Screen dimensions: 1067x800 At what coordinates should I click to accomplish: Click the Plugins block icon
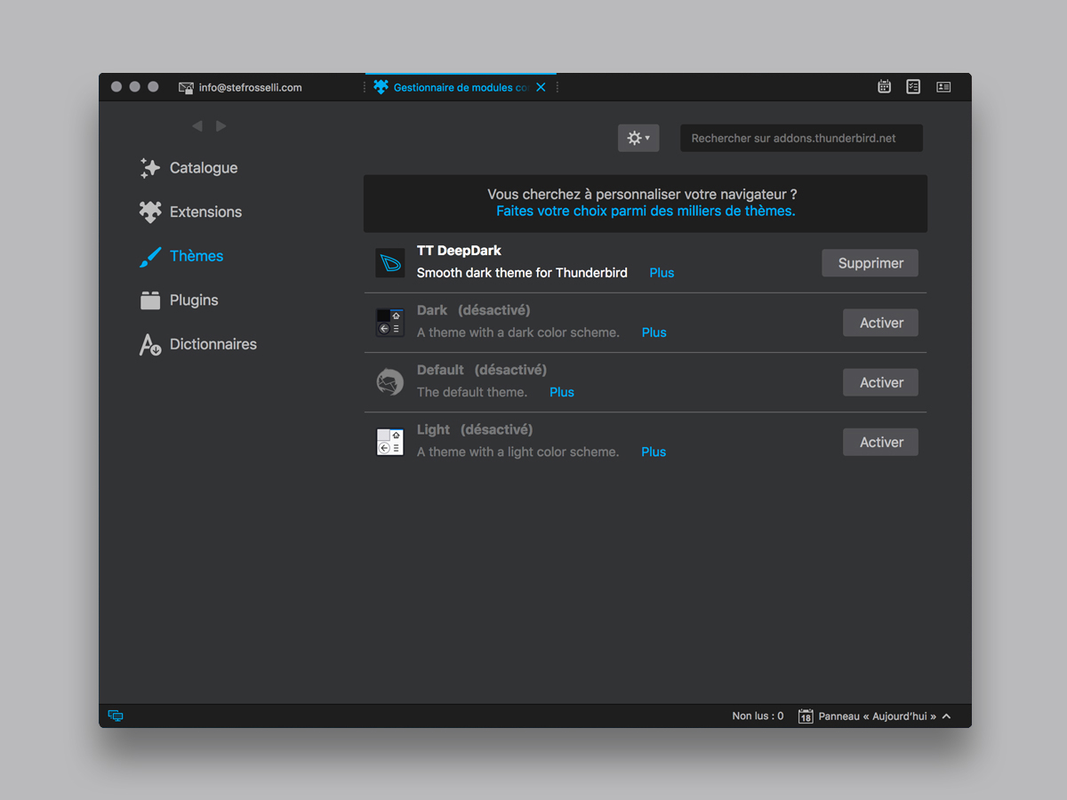click(150, 300)
